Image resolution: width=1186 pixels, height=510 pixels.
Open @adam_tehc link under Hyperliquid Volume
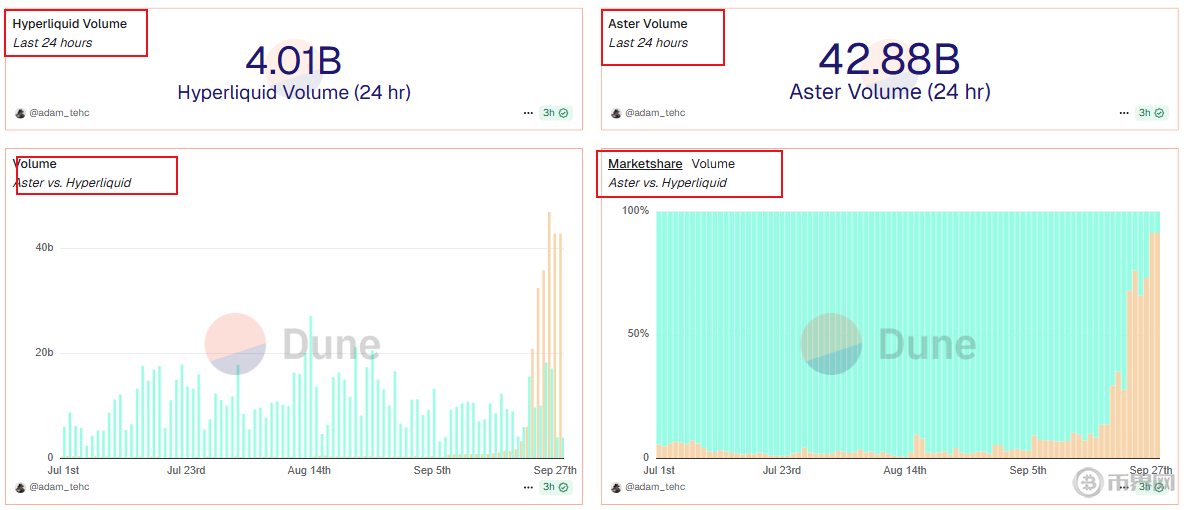[x=59, y=113]
